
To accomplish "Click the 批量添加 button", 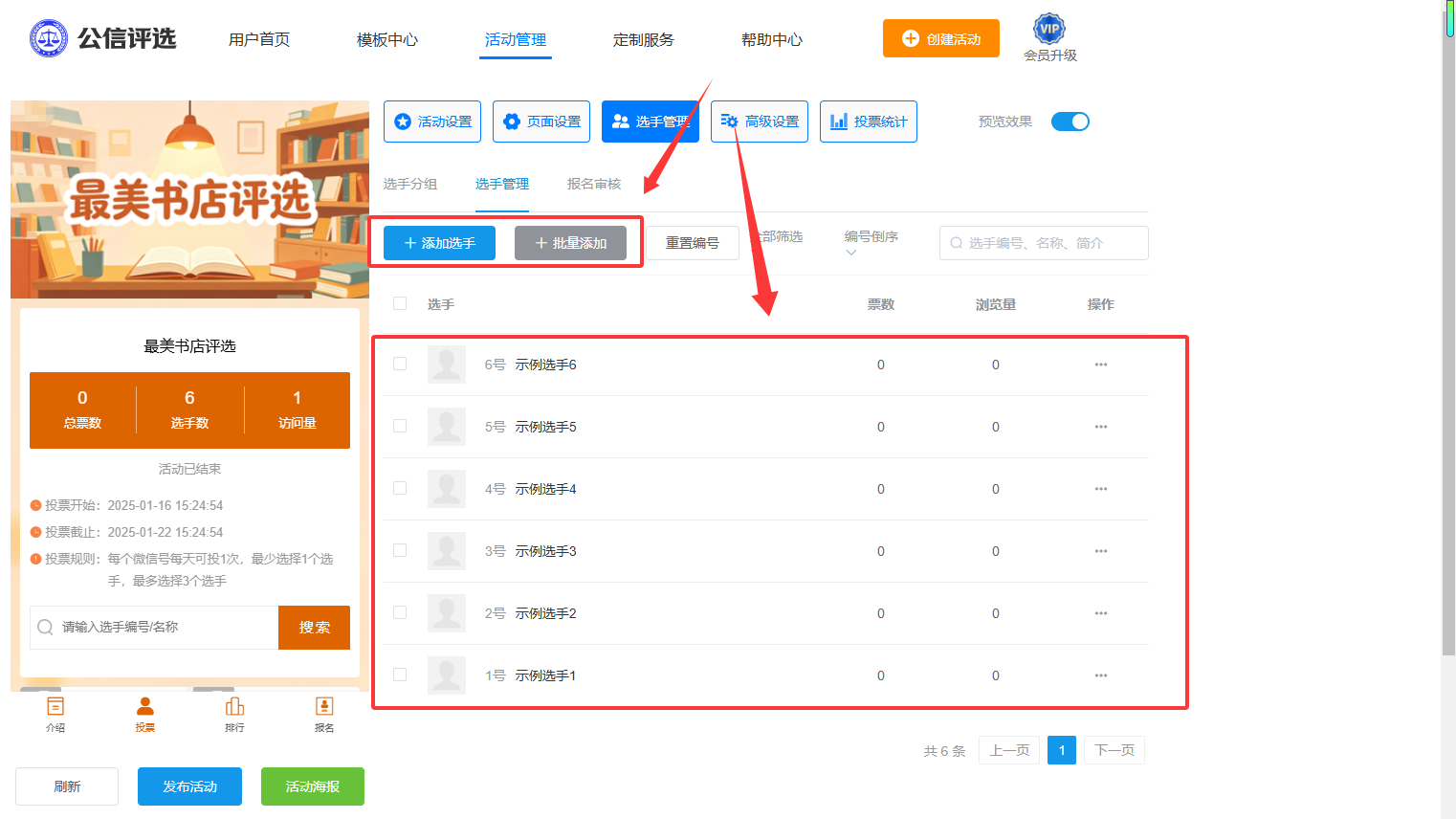I will pos(570,243).
